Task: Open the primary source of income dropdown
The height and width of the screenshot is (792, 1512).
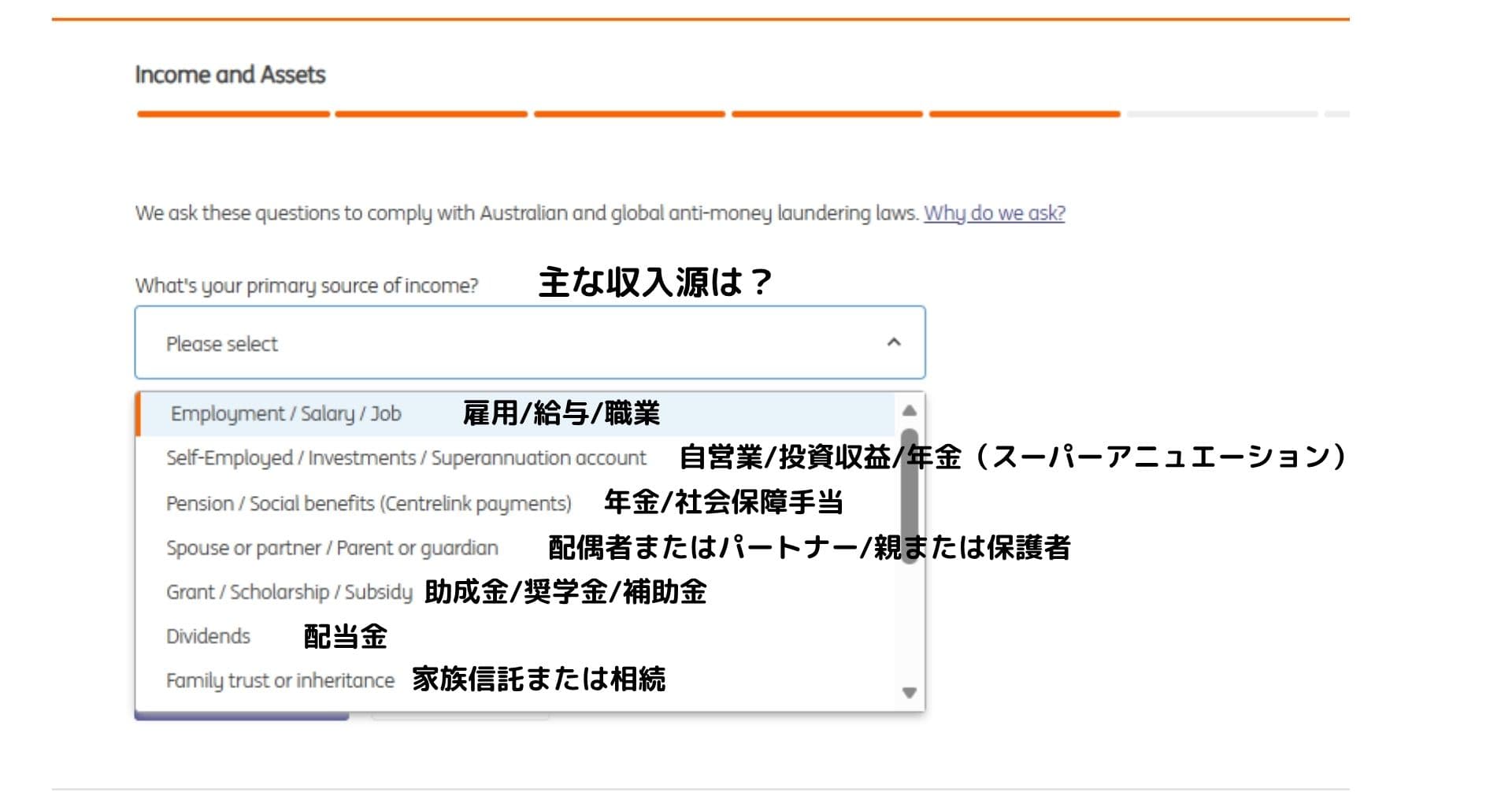Action: pos(530,342)
